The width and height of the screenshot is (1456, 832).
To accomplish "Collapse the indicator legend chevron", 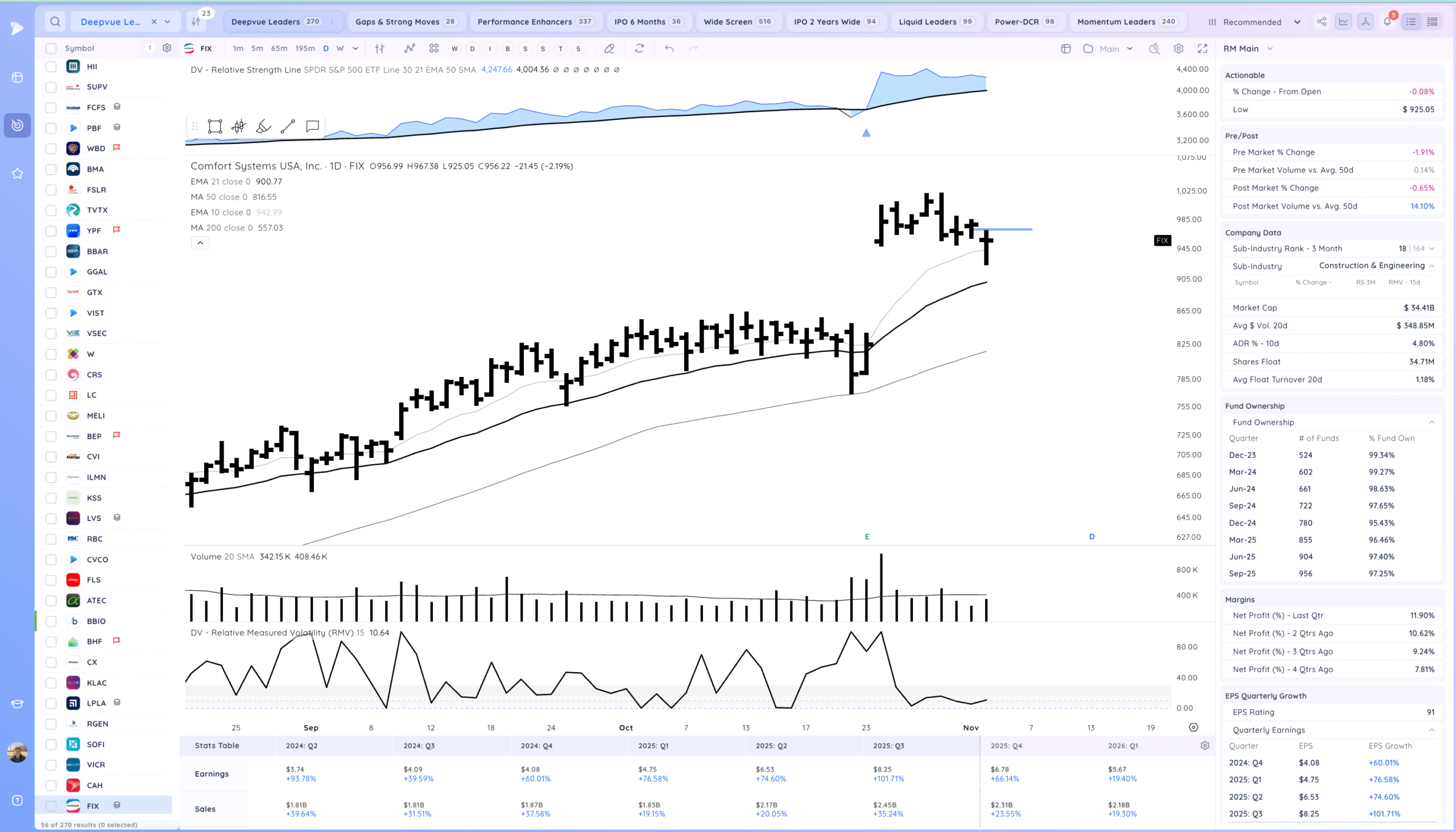I will [x=200, y=243].
